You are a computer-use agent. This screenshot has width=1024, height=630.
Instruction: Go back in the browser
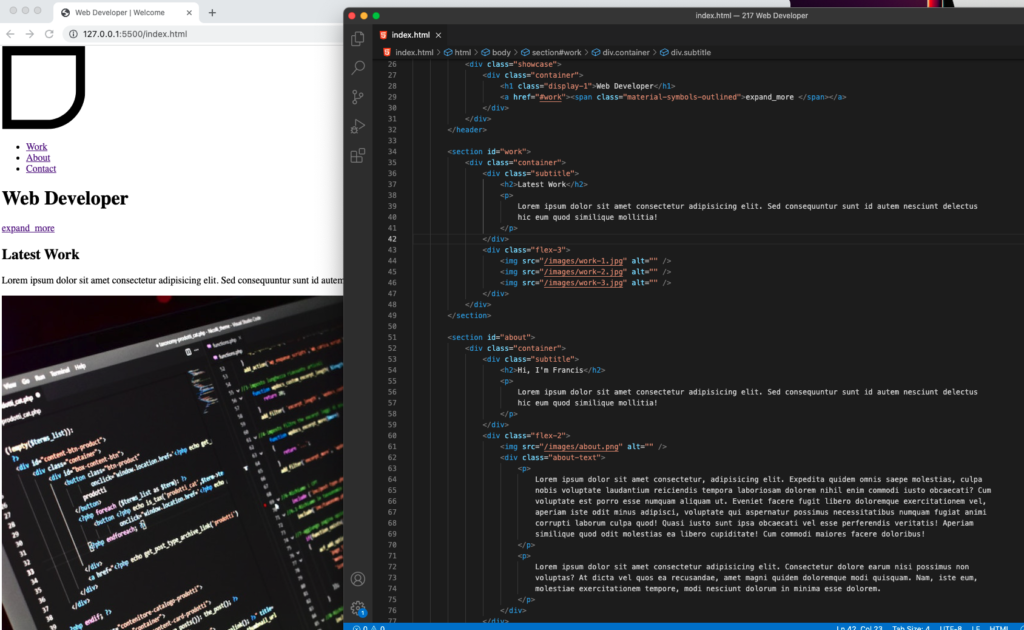pos(10,34)
